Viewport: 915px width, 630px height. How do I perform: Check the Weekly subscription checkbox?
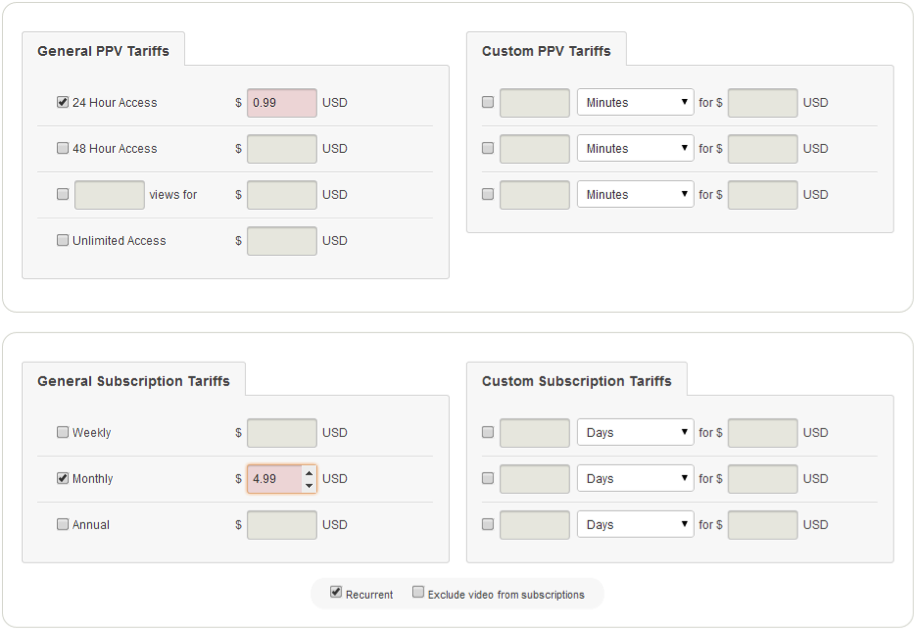tap(62, 432)
